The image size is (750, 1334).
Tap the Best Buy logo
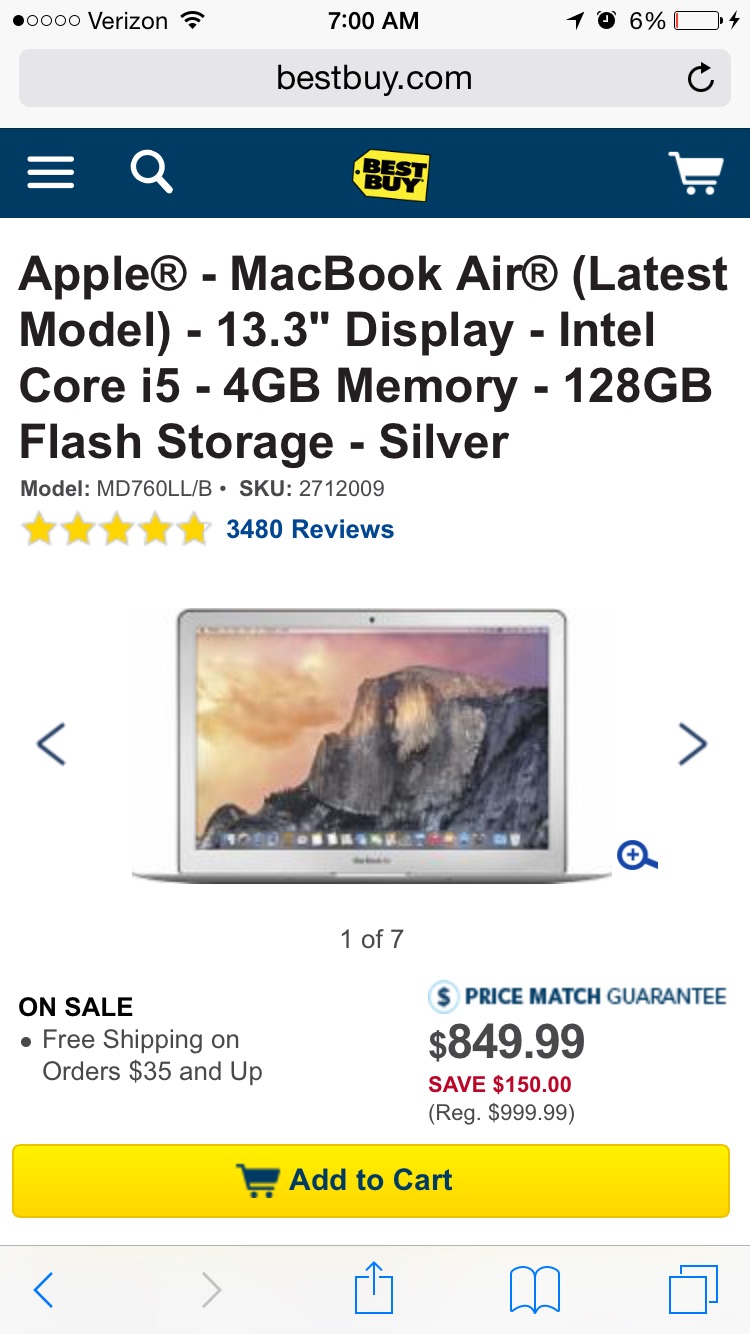[391, 175]
